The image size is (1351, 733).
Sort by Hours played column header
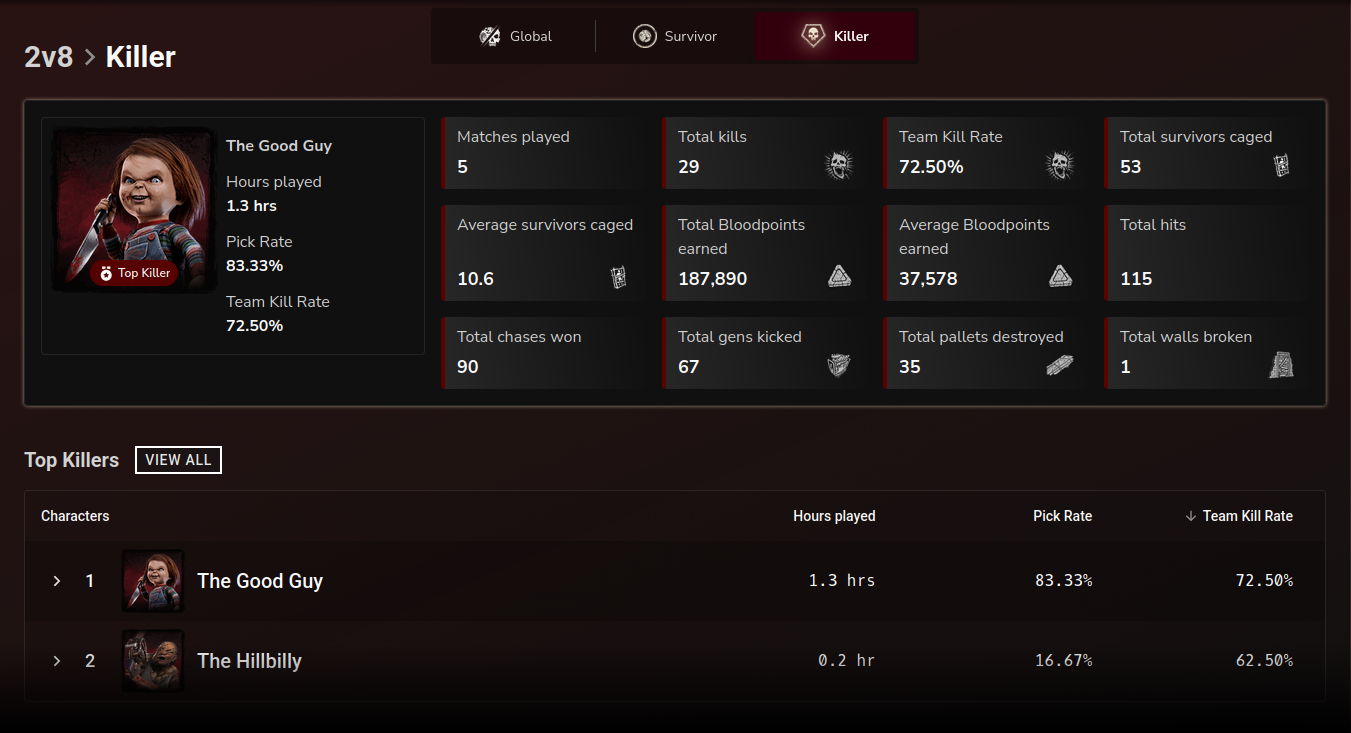coord(834,516)
